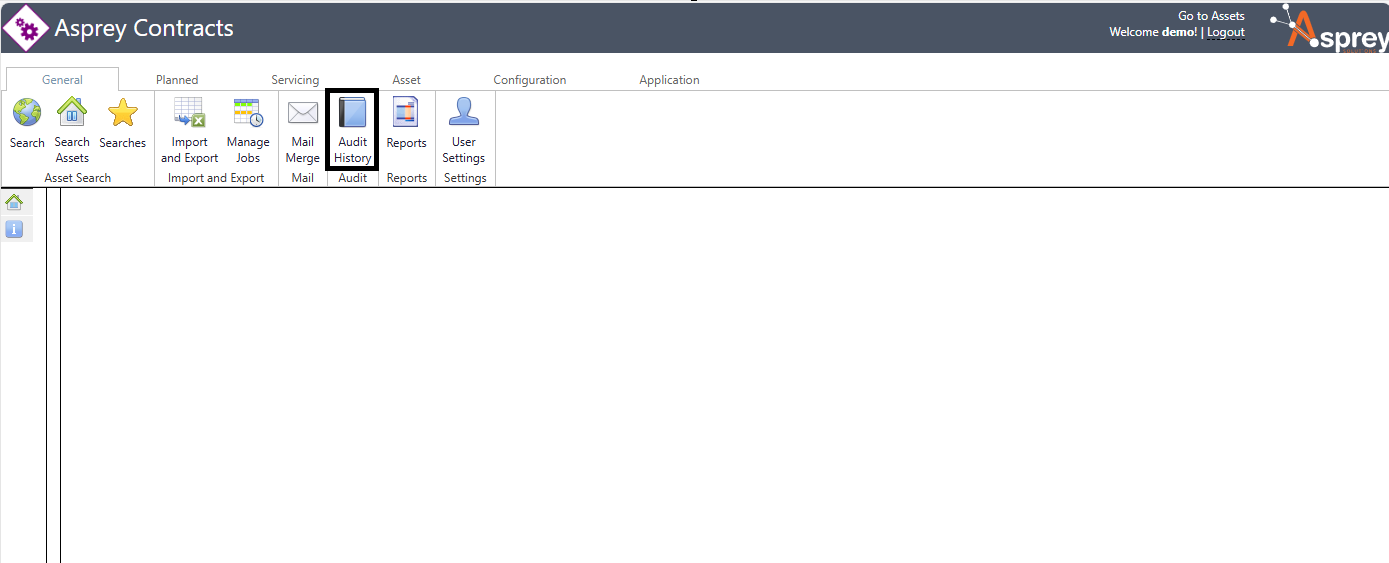This screenshot has width=1389, height=563.
Task: Click the home icon in left sidebar
Action: [14, 202]
